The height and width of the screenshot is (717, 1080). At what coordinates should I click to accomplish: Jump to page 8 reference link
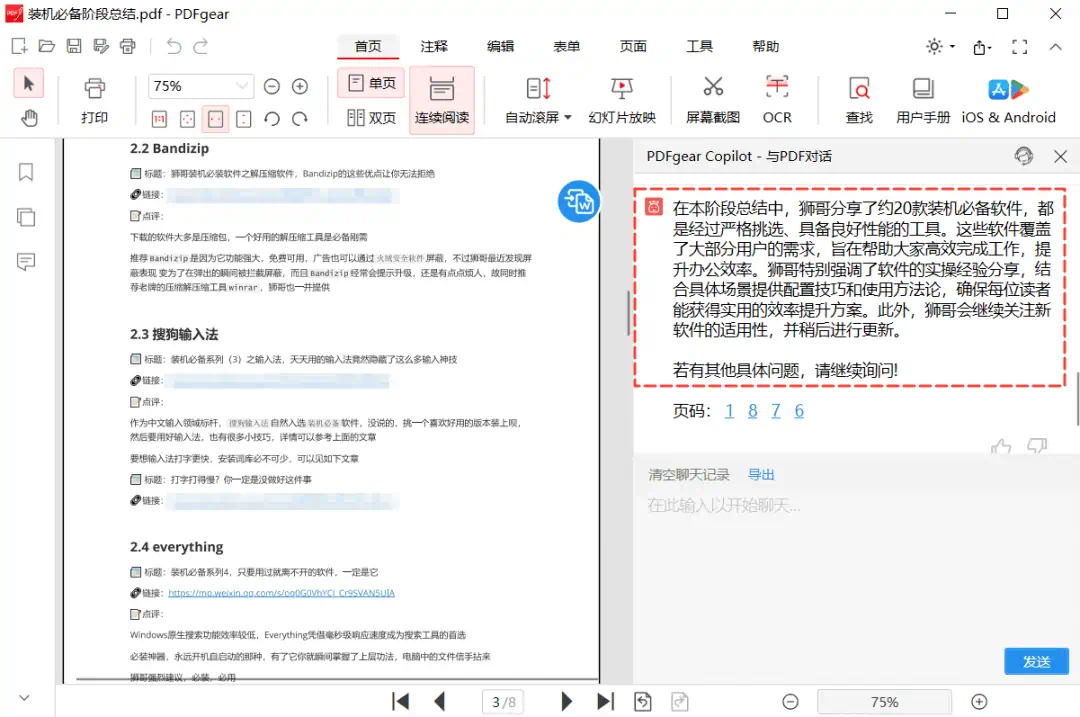(x=752, y=411)
